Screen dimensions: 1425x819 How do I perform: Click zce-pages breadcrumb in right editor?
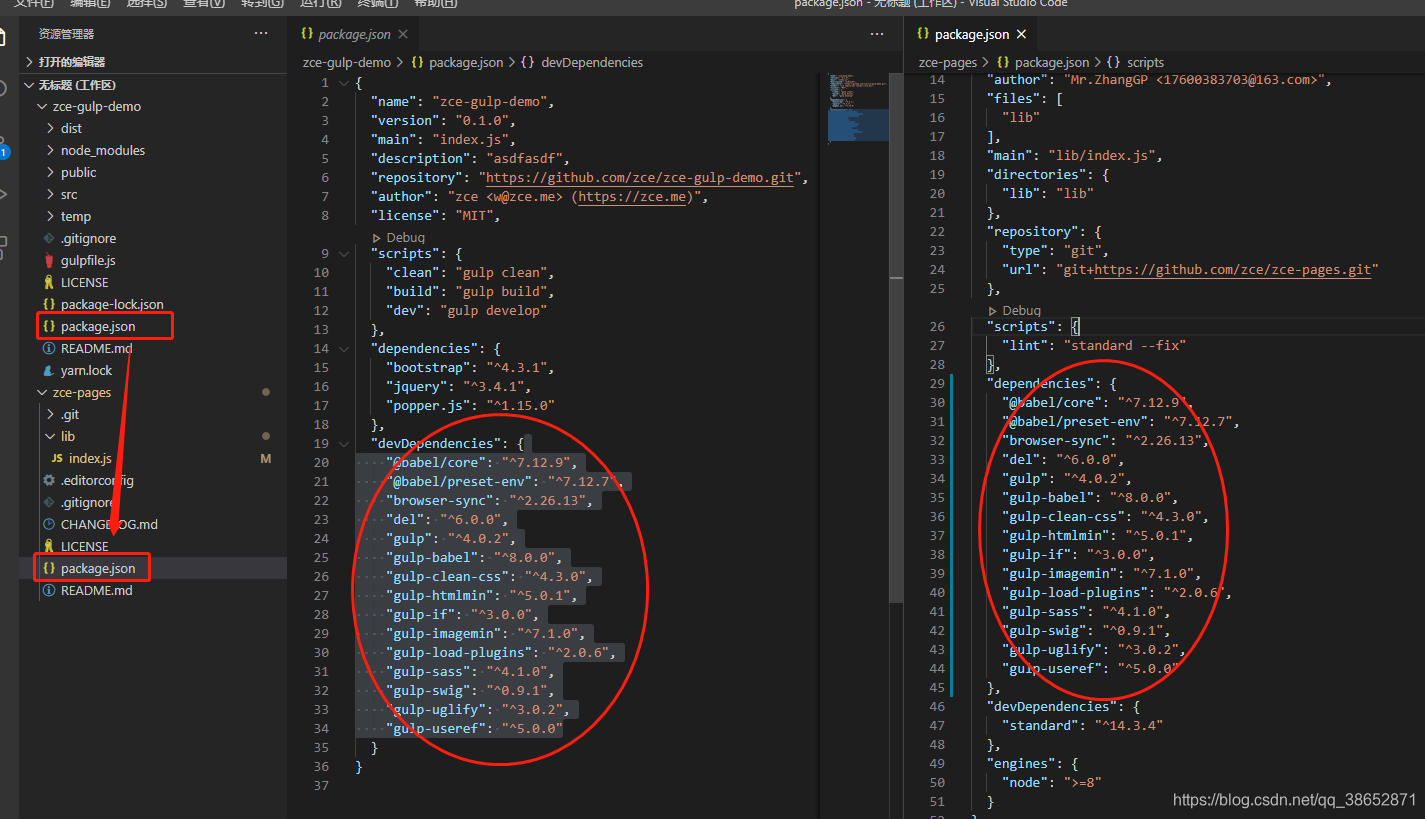click(x=948, y=62)
